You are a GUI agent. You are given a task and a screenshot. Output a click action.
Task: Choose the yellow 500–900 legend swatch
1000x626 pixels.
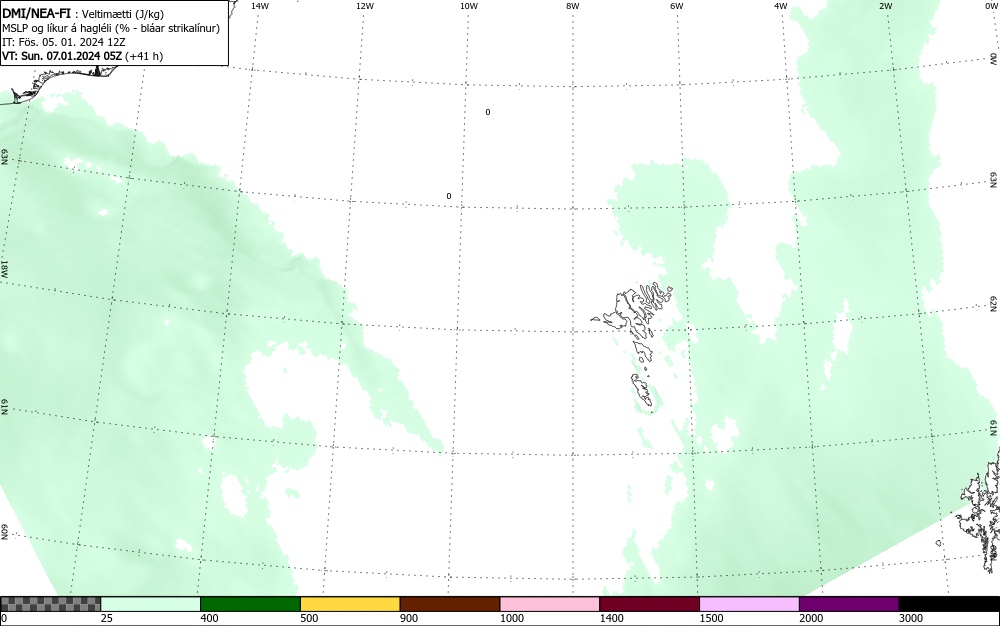[350, 604]
